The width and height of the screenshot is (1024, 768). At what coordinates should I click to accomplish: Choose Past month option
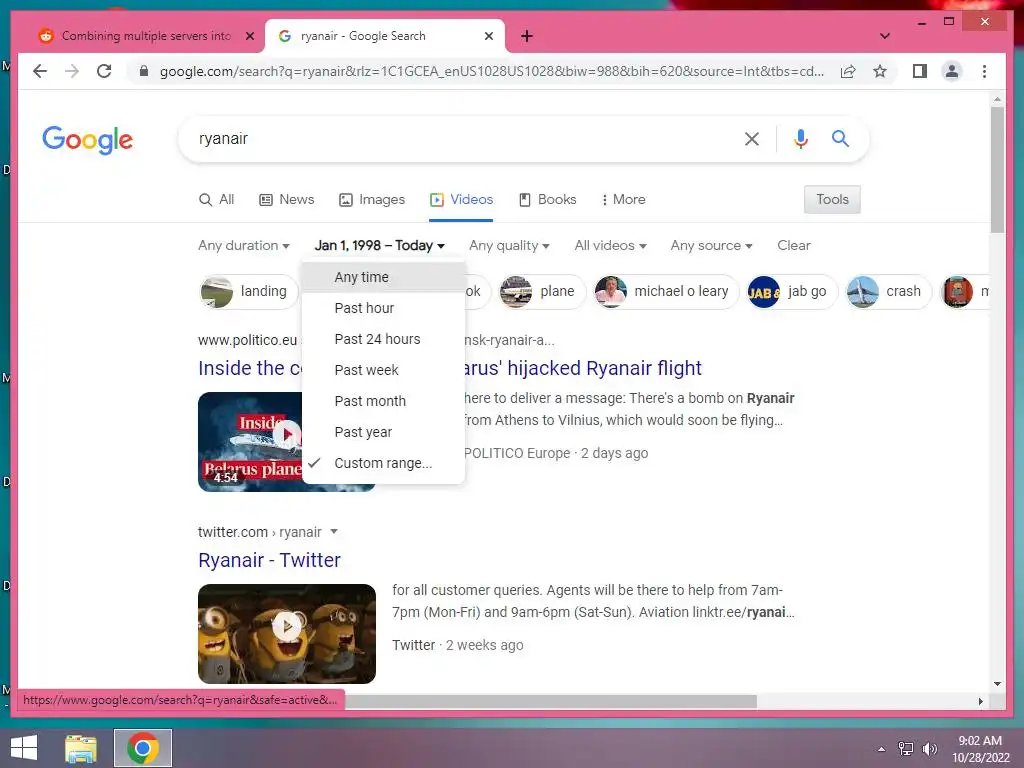tap(383, 401)
